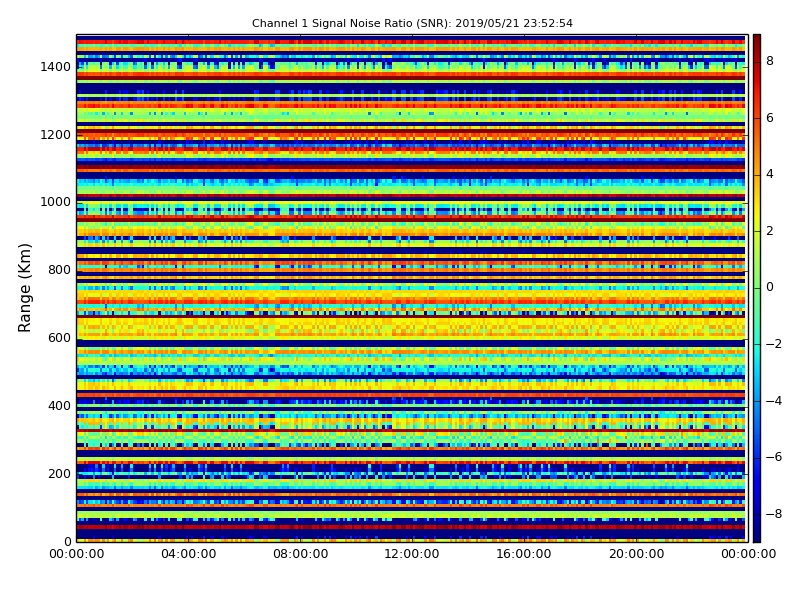
Task: Click the x-axis tick label 12:00:00
Action: [x=412, y=554]
